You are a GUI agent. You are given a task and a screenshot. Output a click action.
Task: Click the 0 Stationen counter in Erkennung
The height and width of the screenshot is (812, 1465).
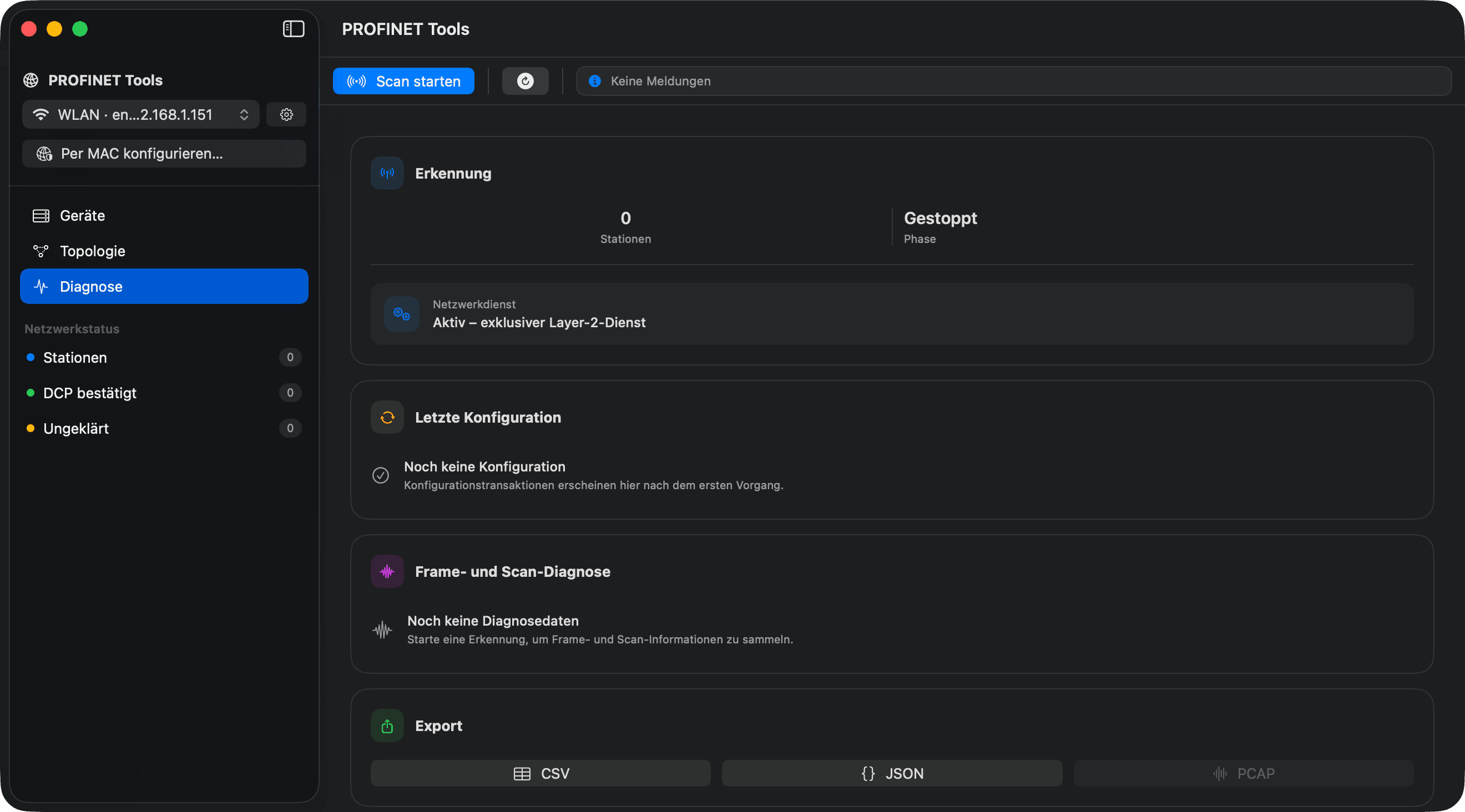pos(625,227)
